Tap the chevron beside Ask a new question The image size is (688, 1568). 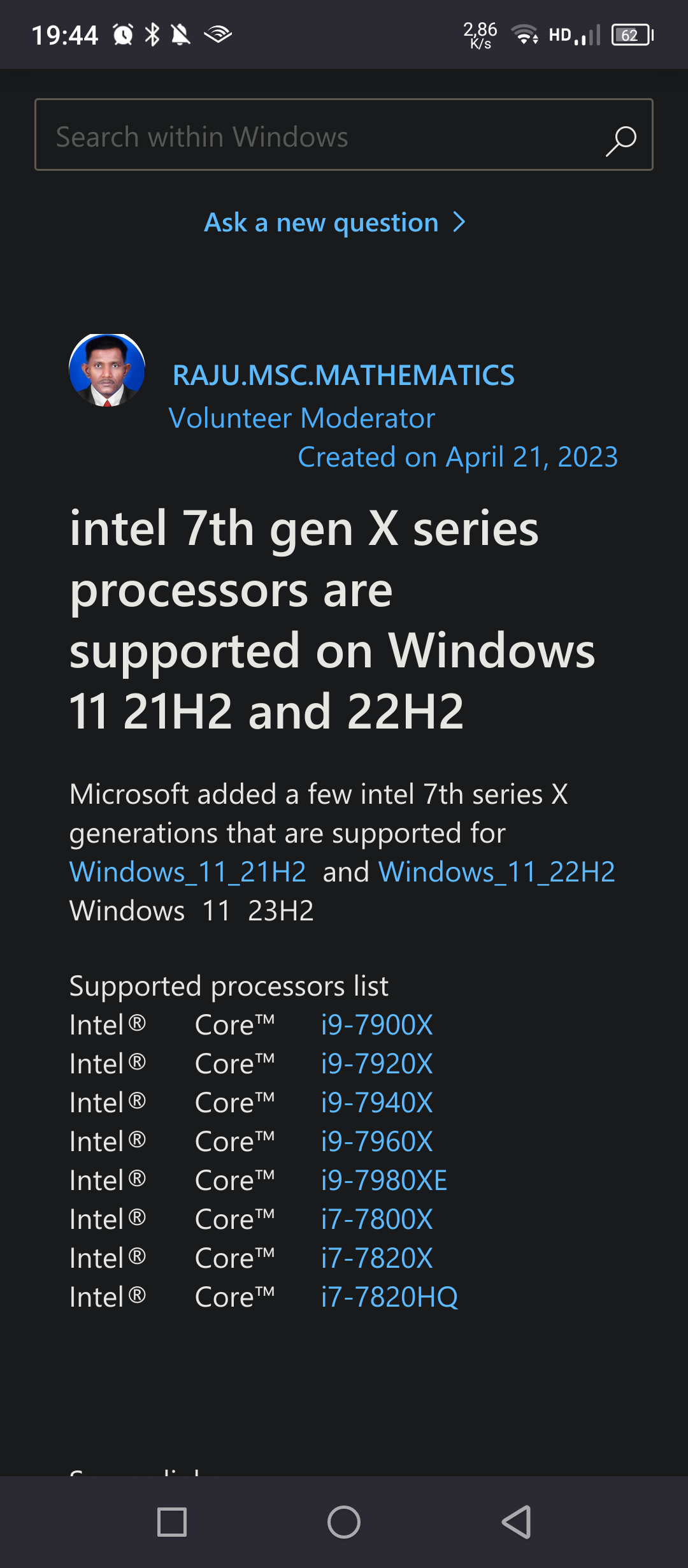tap(459, 222)
